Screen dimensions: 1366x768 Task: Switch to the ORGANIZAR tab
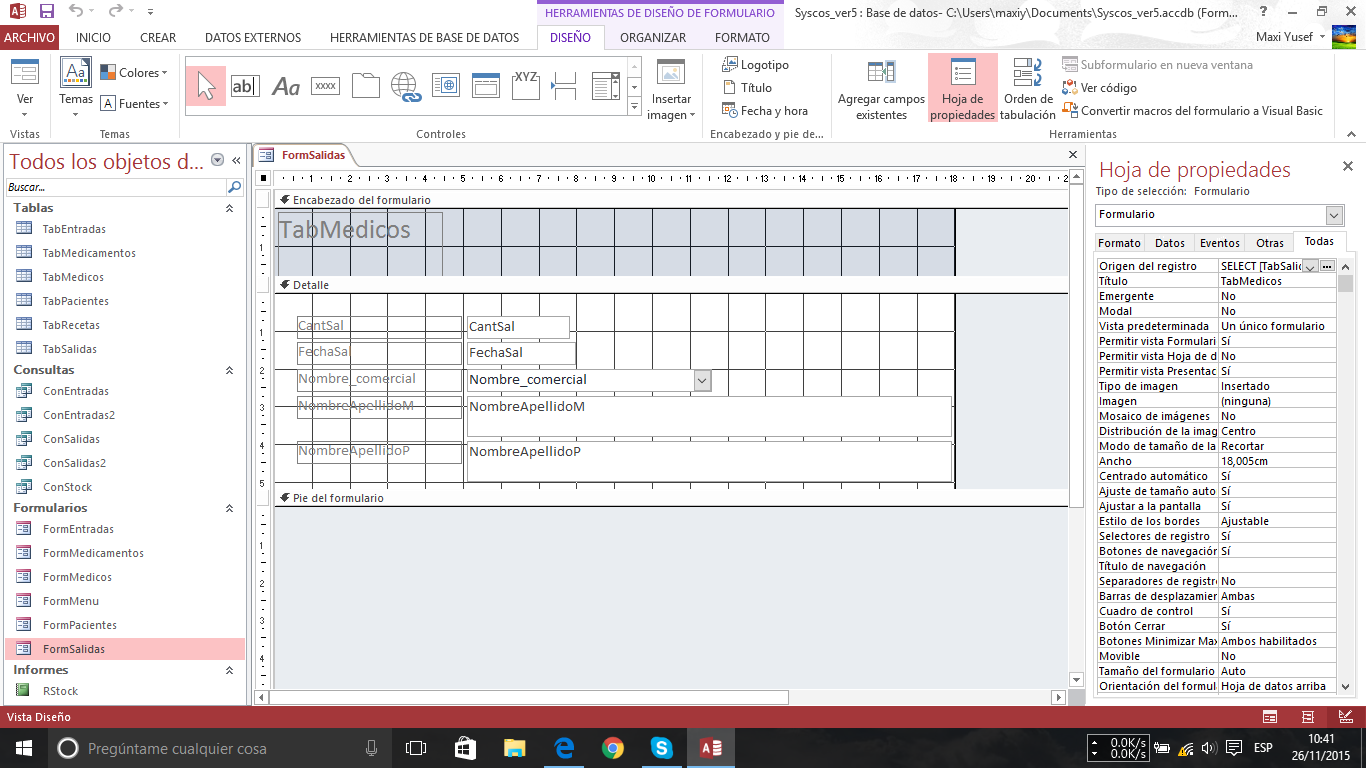coord(653,38)
